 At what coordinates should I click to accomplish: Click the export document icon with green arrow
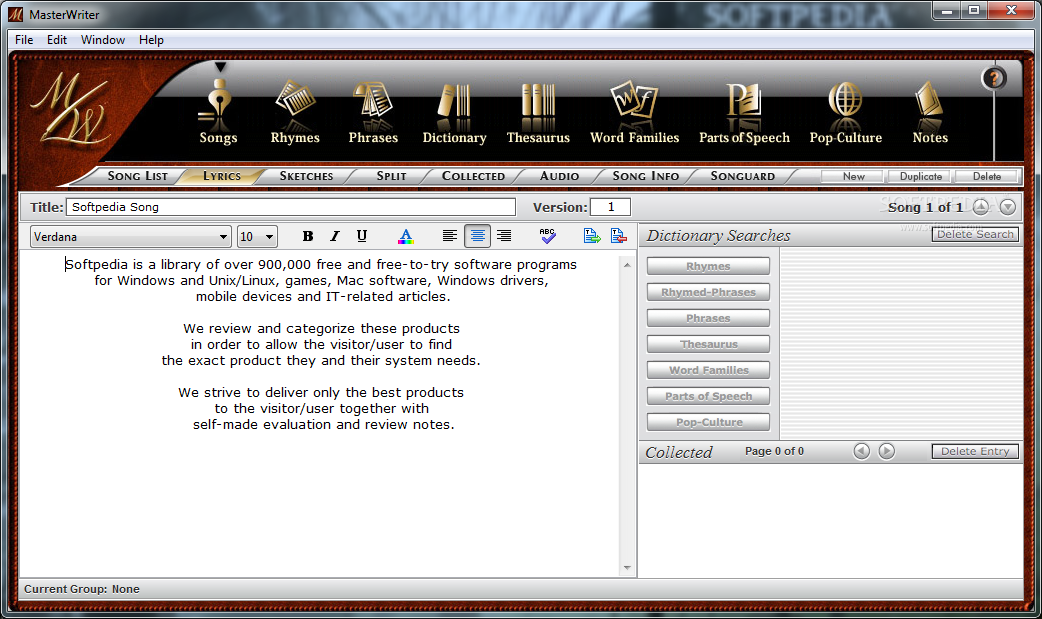591,235
